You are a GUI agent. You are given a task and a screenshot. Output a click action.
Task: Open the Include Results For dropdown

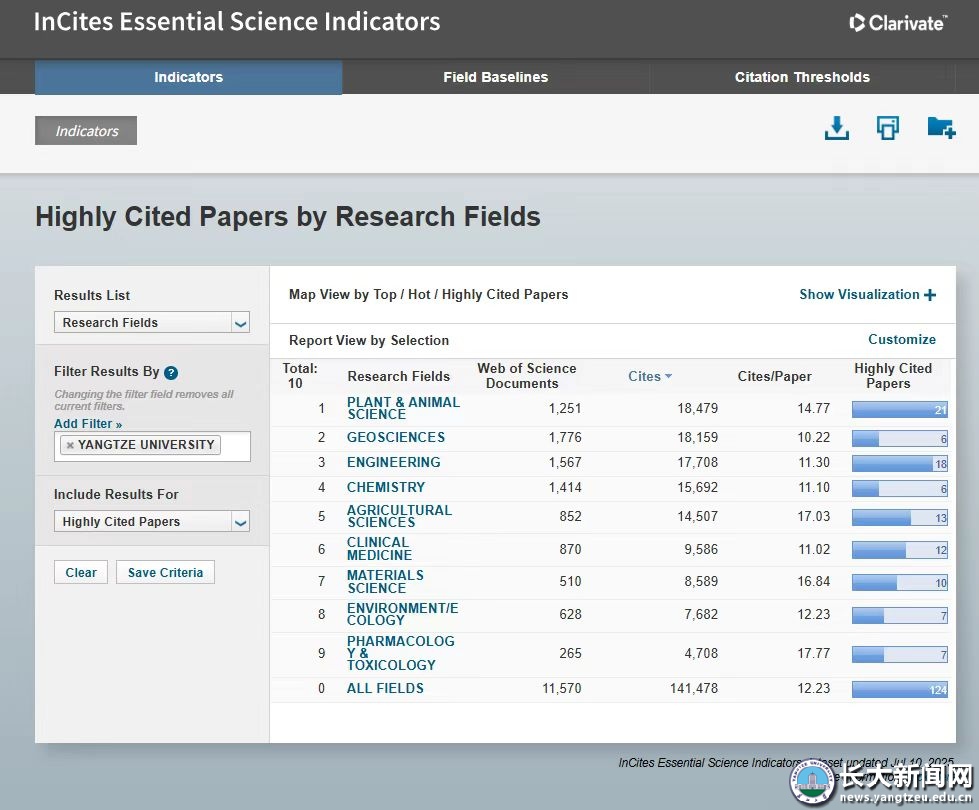tap(152, 521)
